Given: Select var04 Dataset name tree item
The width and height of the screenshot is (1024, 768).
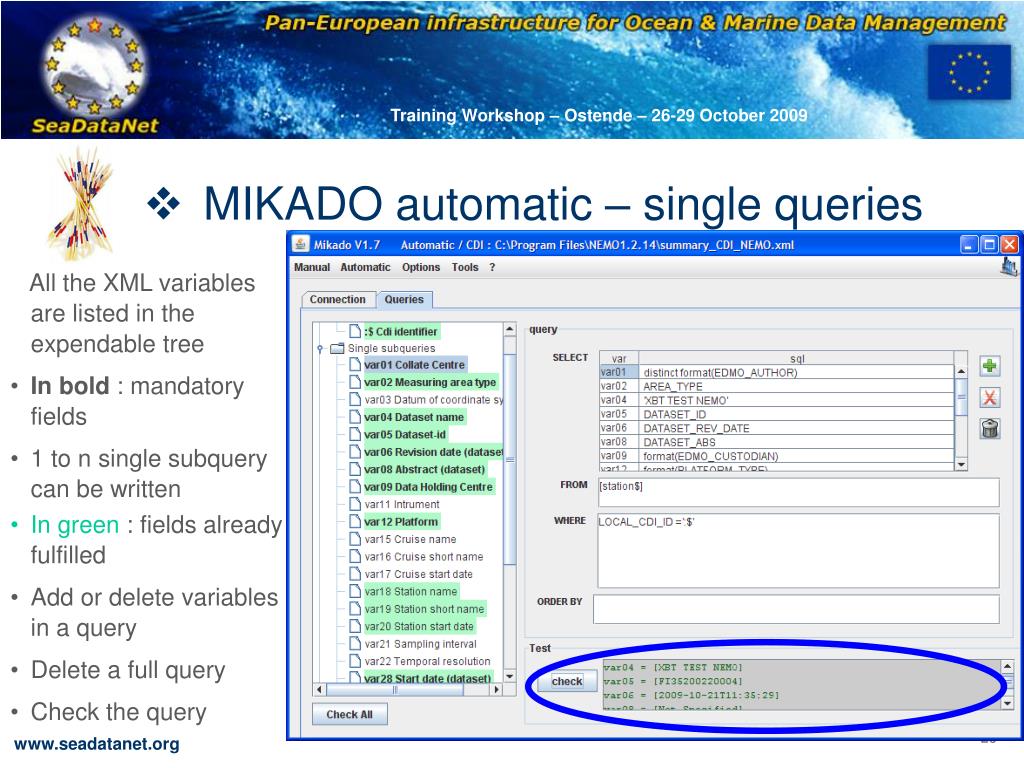Looking at the screenshot, I should tap(414, 417).
